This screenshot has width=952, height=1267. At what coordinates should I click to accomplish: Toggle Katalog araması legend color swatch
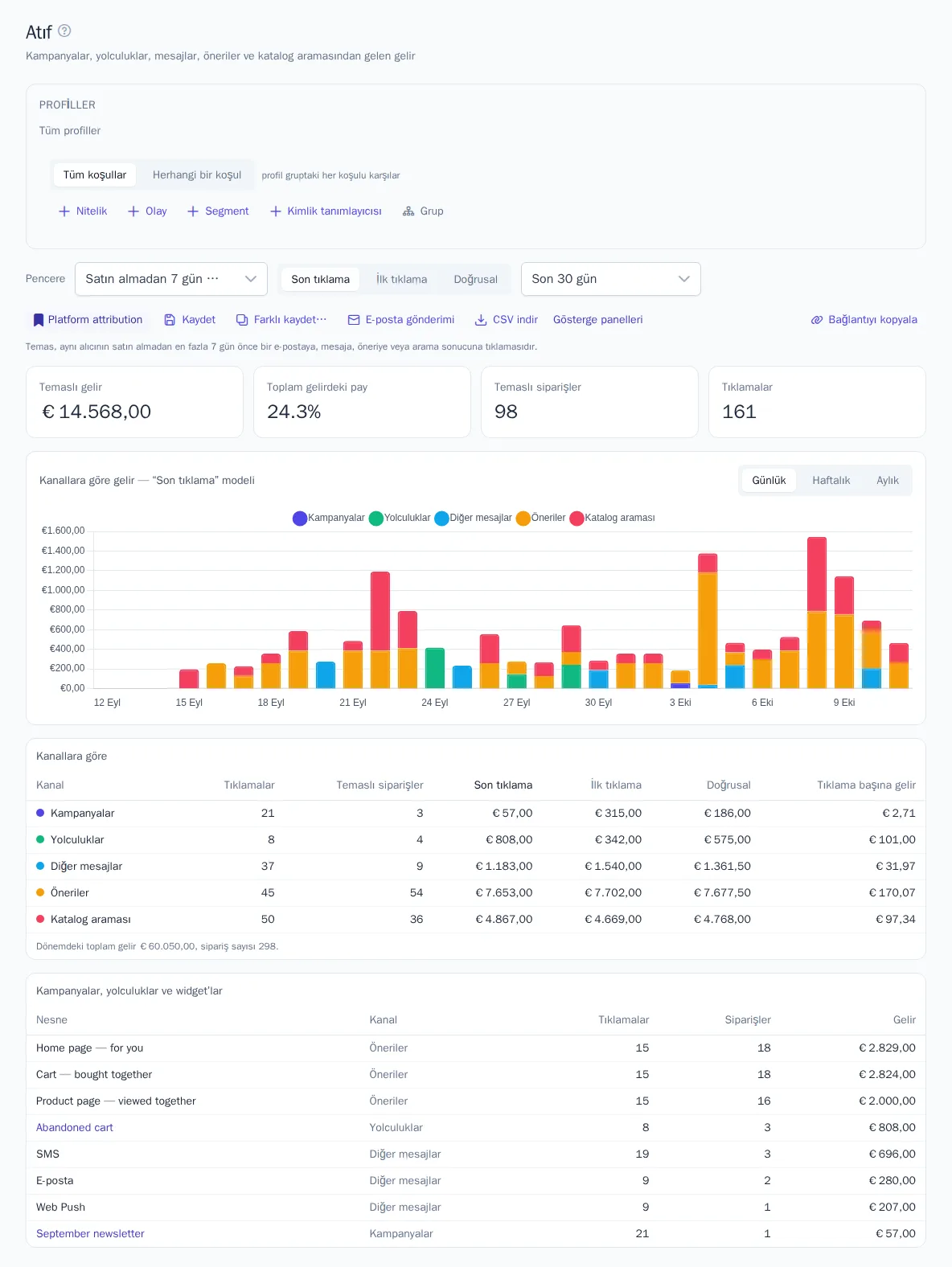[x=577, y=519]
